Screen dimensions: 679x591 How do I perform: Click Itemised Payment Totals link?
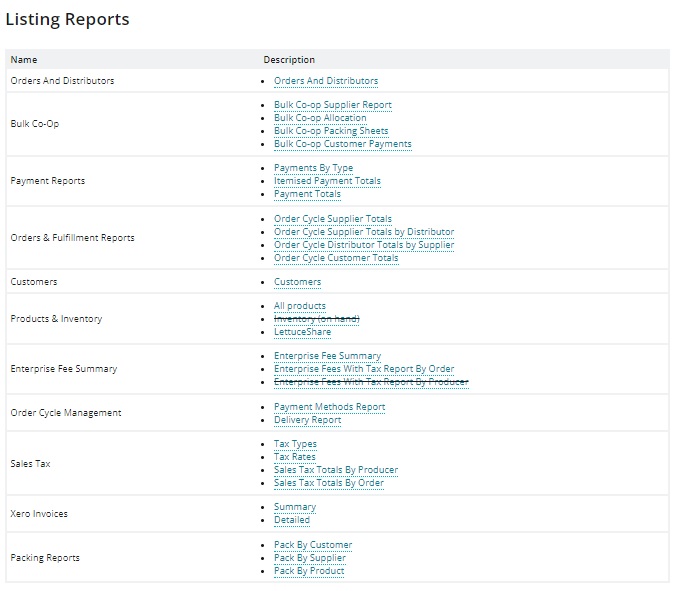(327, 181)
